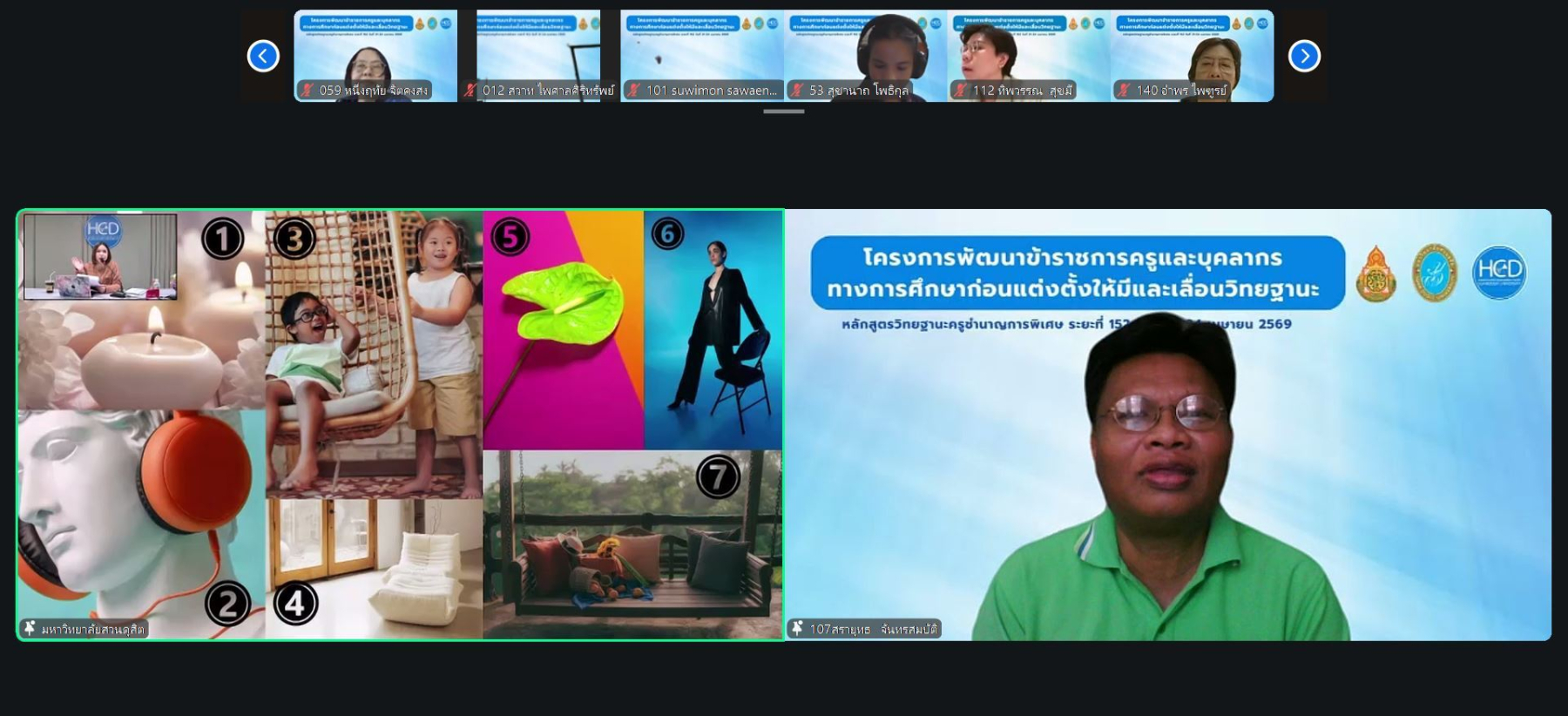Click the muted mic icon on participant 012
Screen dimensions: 1568x716
(x=470, y=91)
